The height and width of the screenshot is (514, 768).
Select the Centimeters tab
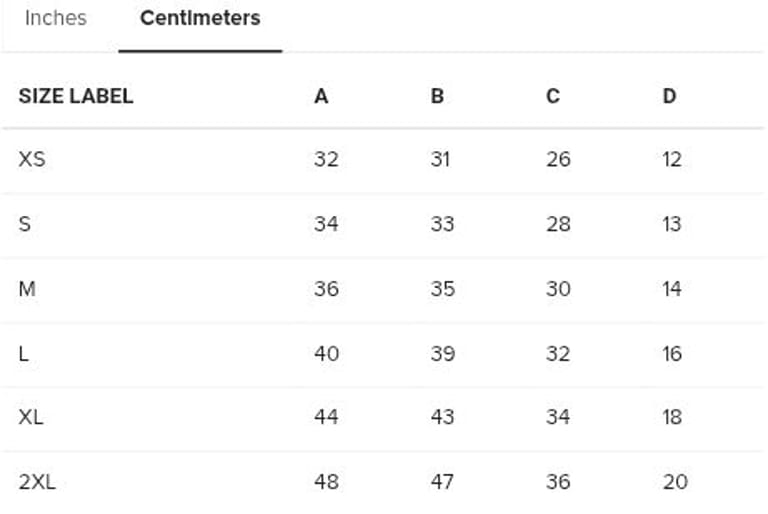point(200,18)
